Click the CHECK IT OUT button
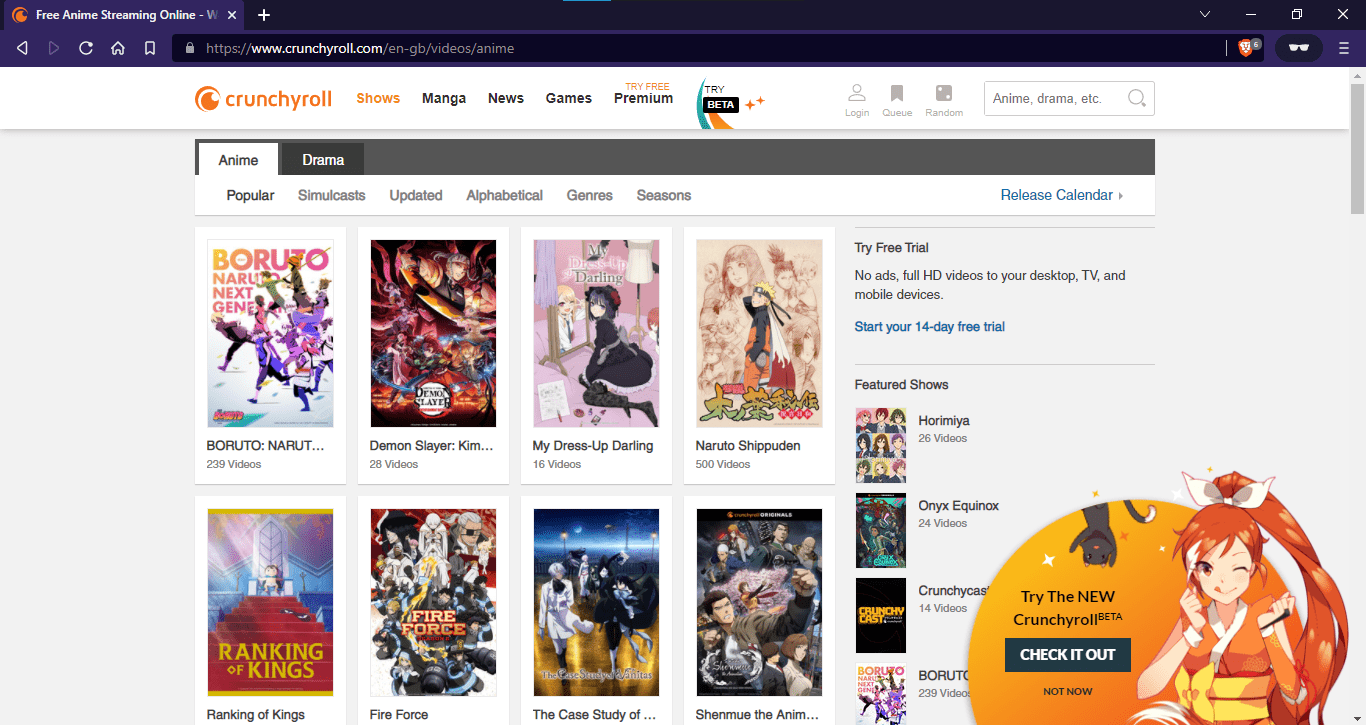 click(x=1068, y=655)
